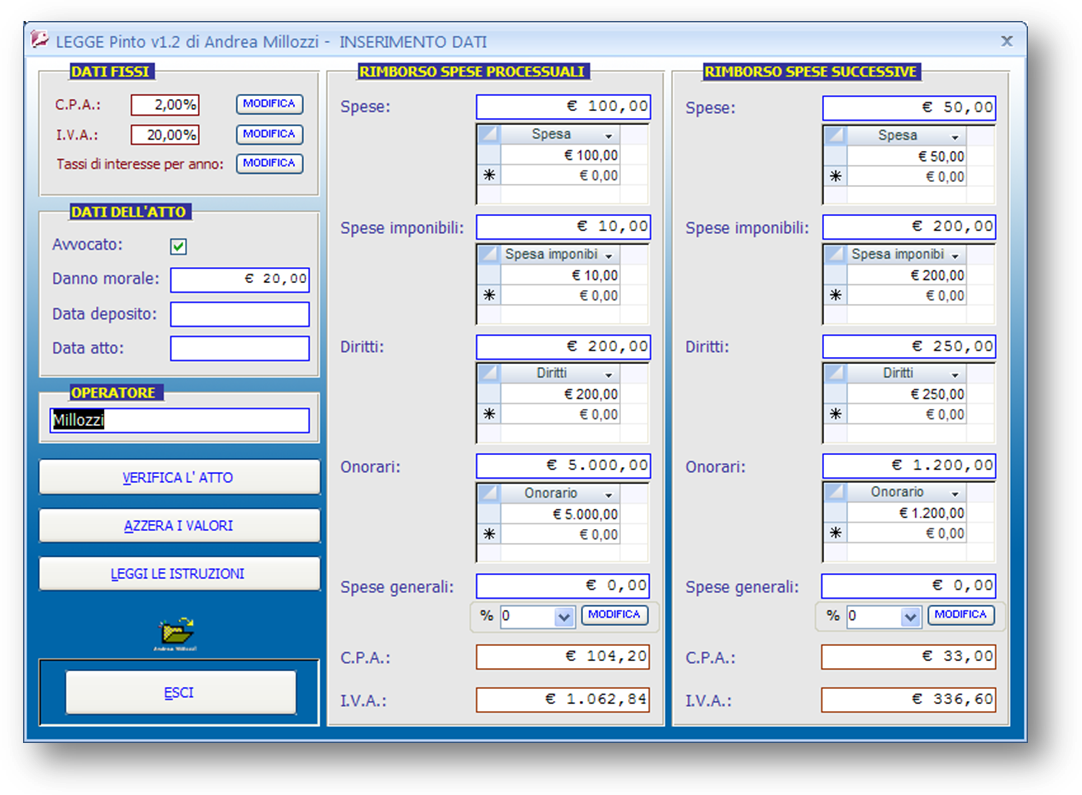Expand Diritti column header dropdown in successive
The height and width of the screenshot is (795, 1082).
[x=955, y=374]
